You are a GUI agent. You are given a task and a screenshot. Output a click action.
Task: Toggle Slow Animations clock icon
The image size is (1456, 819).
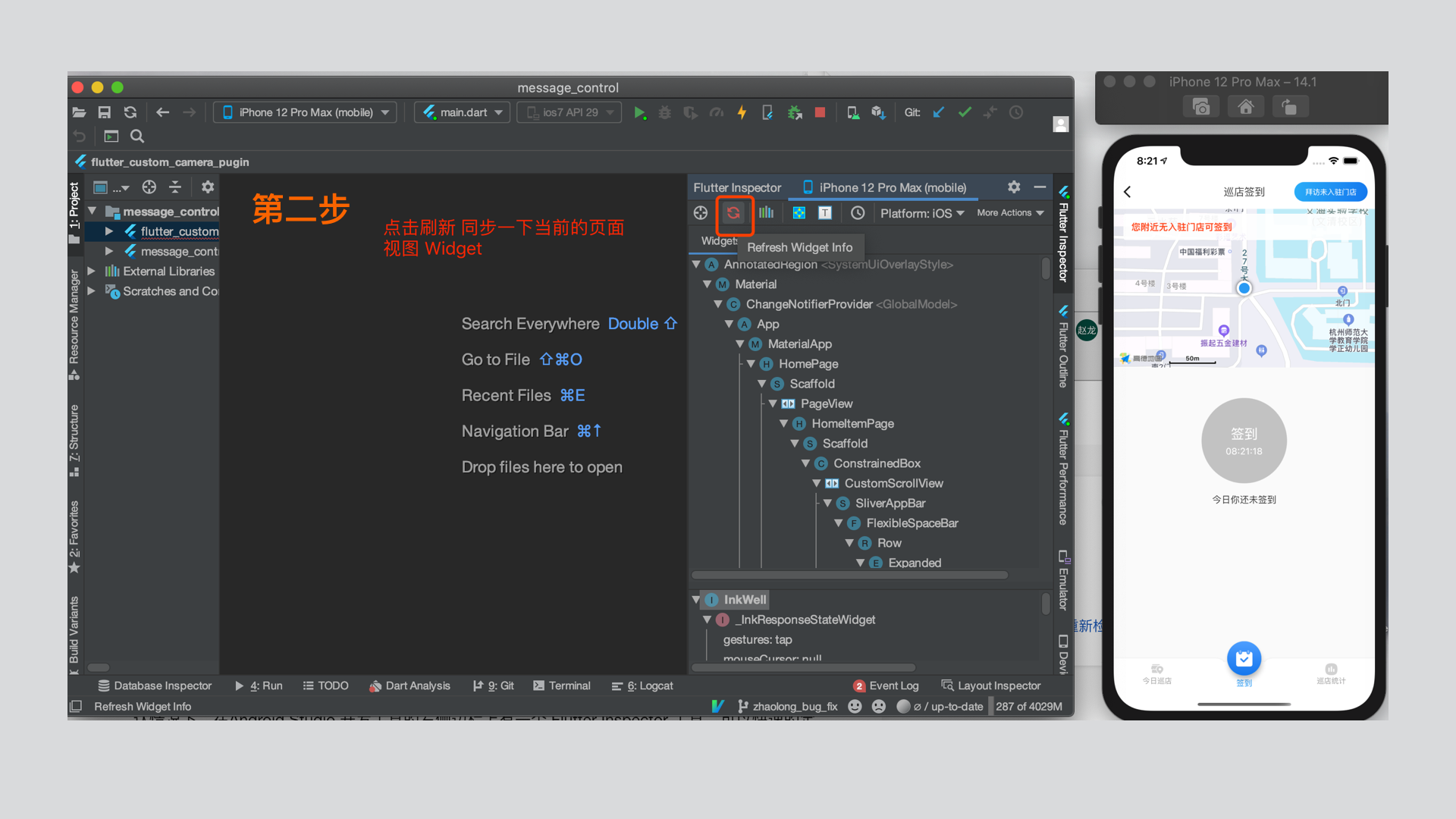(x=858, y=213)
